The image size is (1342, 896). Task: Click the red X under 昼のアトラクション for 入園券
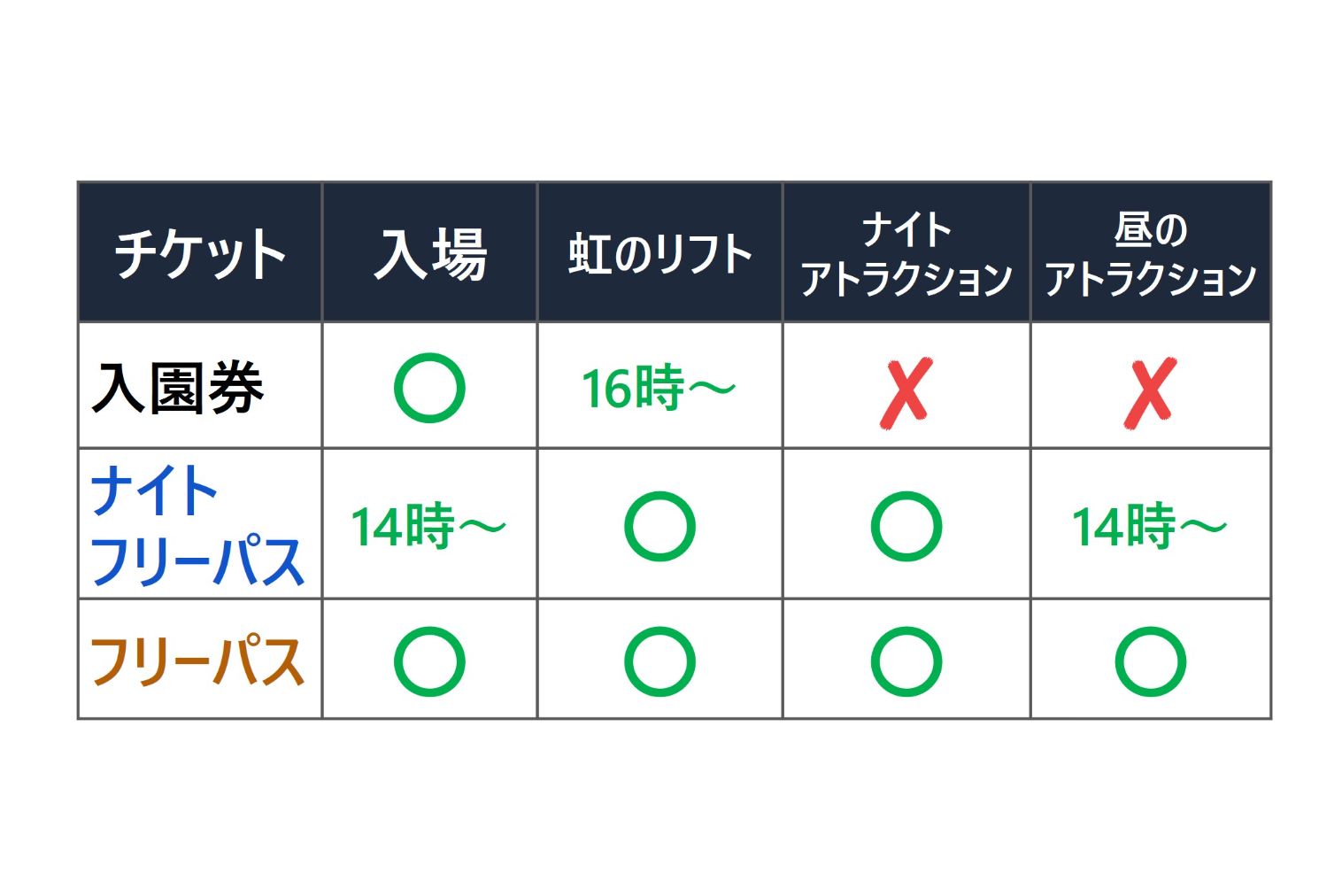pos(1149,392)
